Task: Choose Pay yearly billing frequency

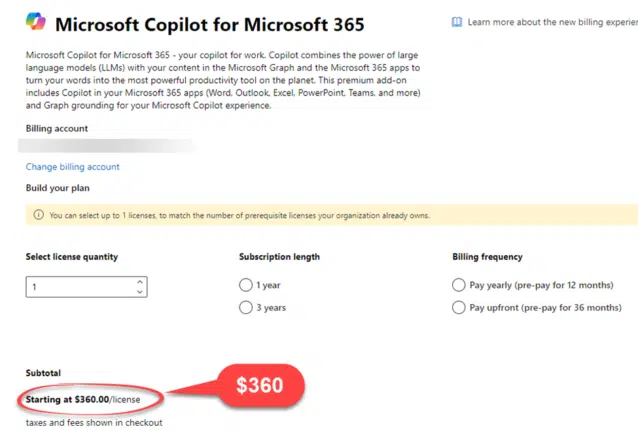Action: coord(459,285)
